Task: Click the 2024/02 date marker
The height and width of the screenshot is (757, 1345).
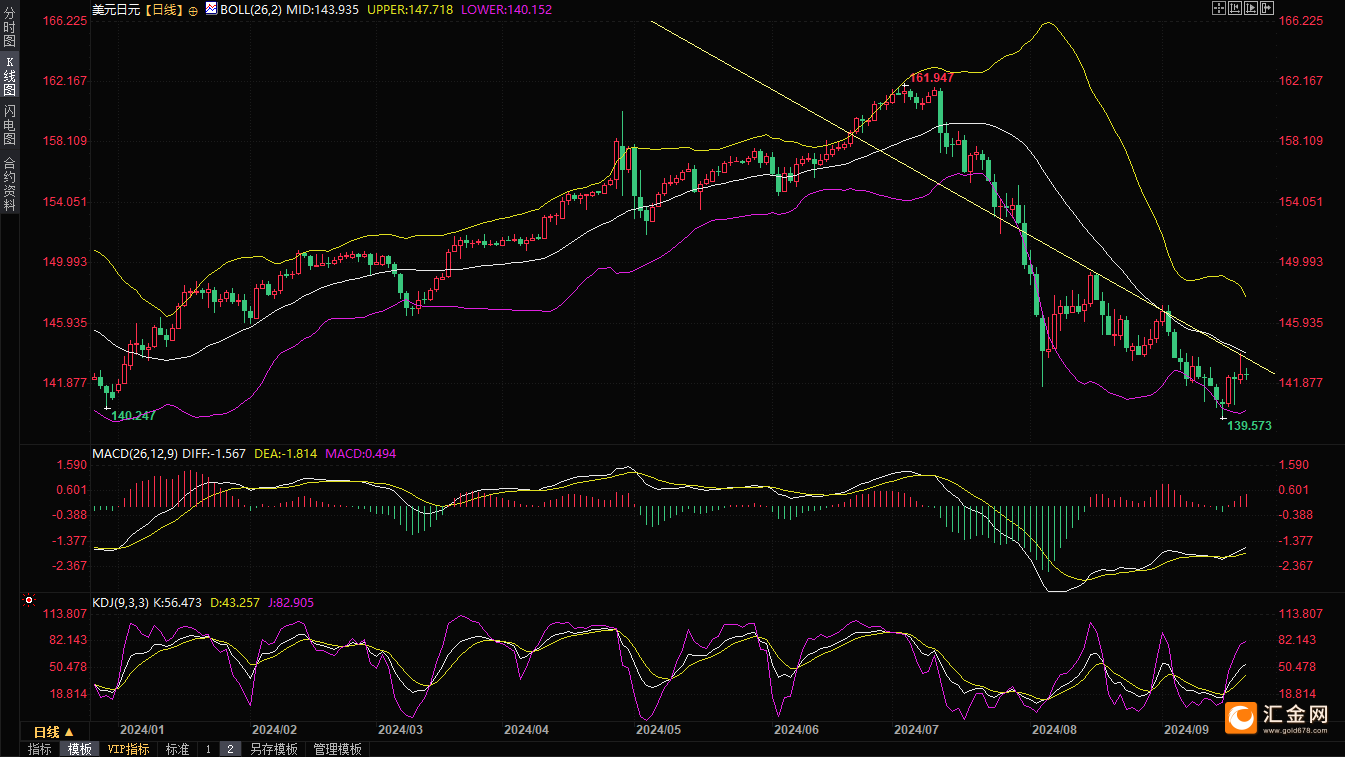Action: pyautogui.click(x=274, y=730)
